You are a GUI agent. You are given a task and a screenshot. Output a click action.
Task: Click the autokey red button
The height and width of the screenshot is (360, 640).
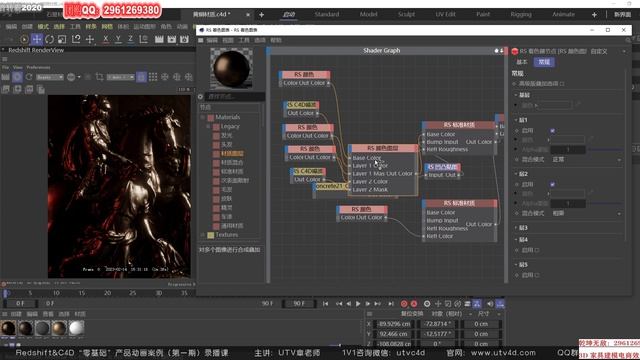[x=414, y=304]
